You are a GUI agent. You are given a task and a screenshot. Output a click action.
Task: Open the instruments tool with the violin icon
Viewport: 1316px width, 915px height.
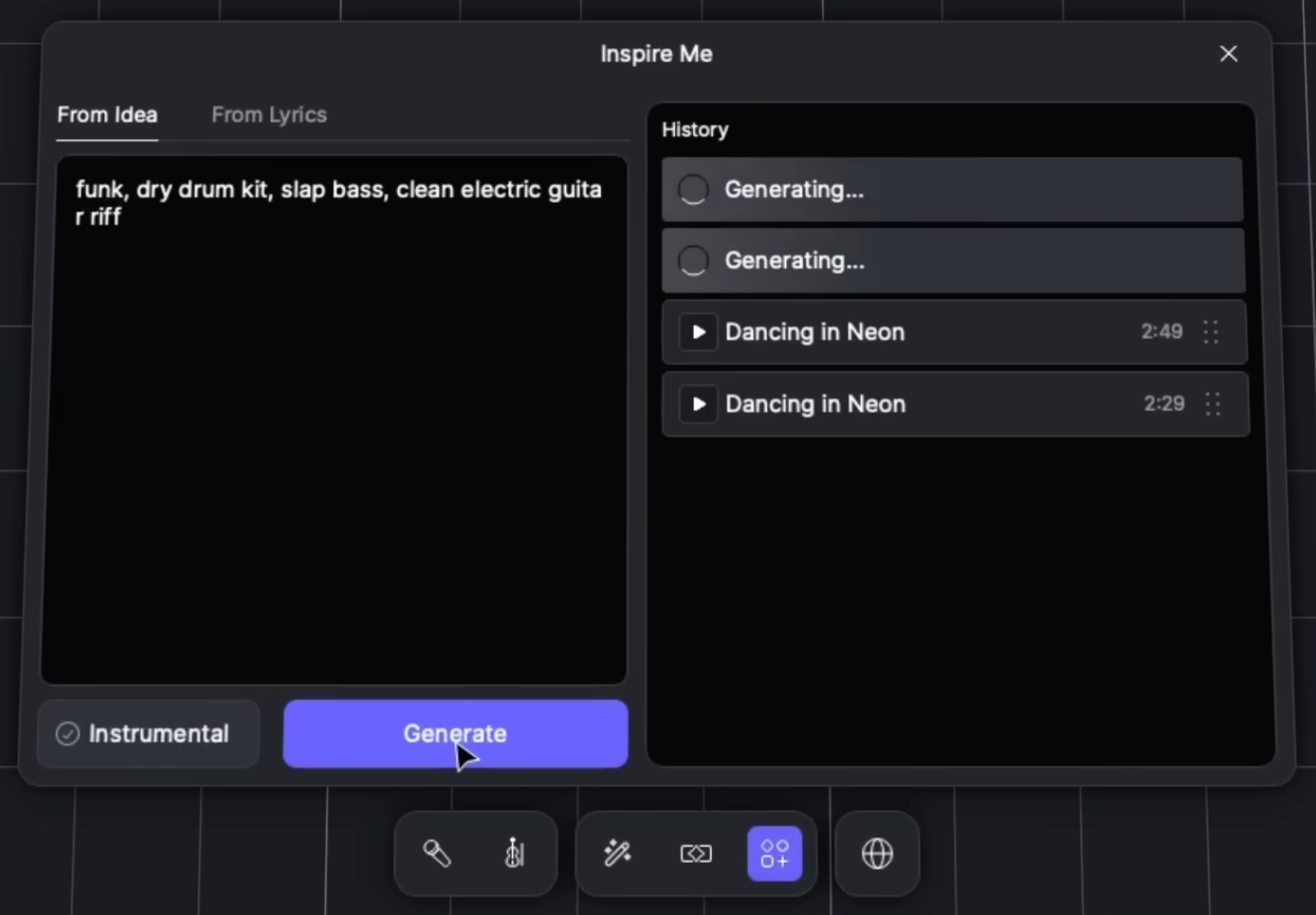coord(512,853)
